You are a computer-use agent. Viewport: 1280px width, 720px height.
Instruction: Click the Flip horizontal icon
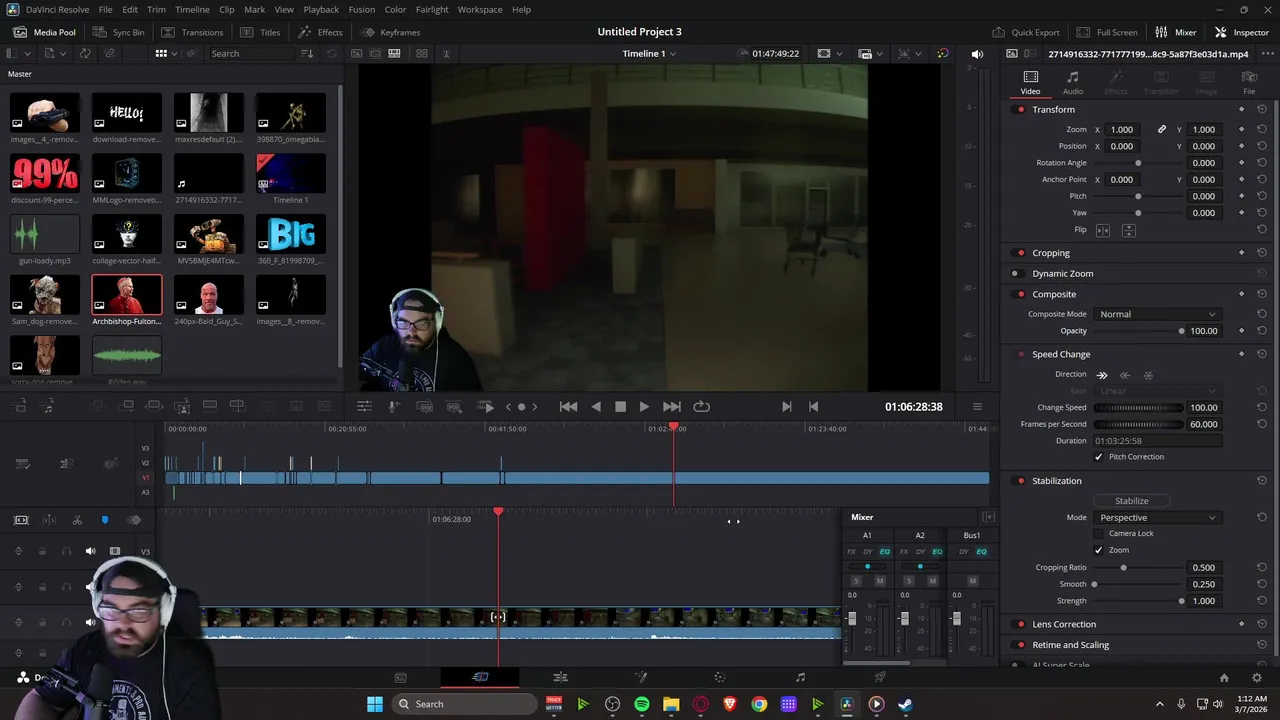[1103, 230]
